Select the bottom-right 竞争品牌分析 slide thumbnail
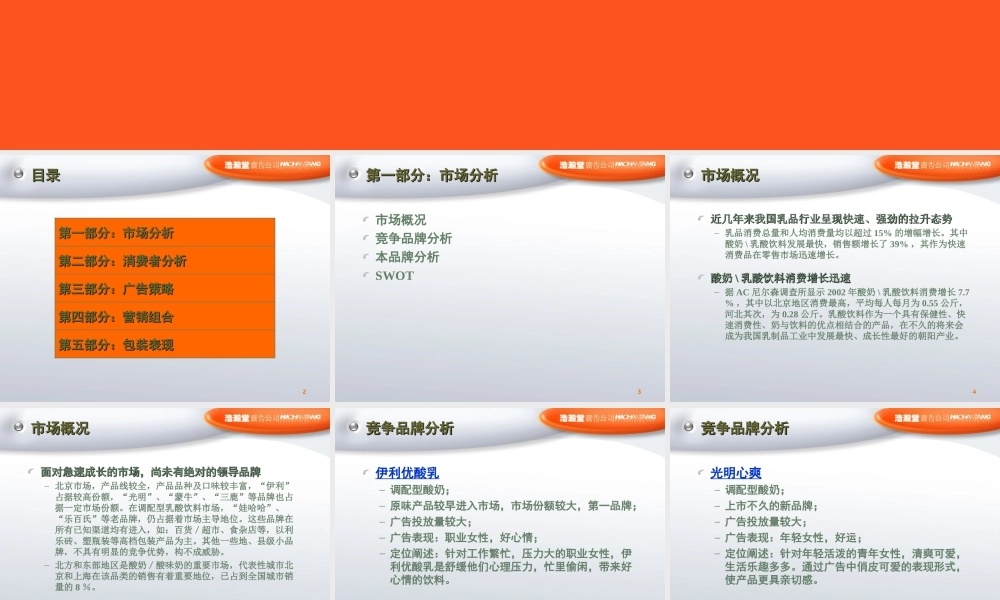 [x=833, y=500]
